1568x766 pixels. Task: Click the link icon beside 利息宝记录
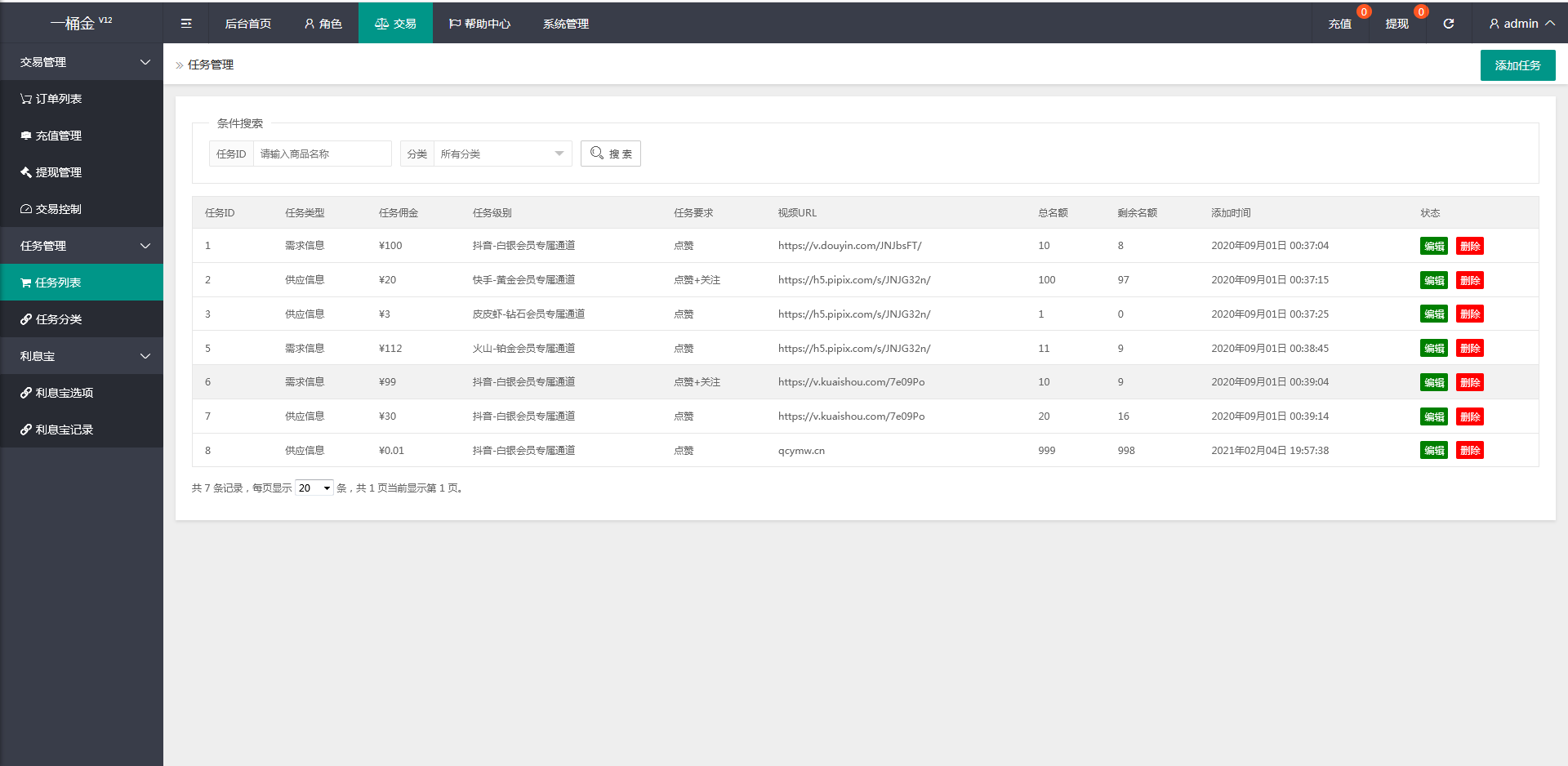click(26, 430)
